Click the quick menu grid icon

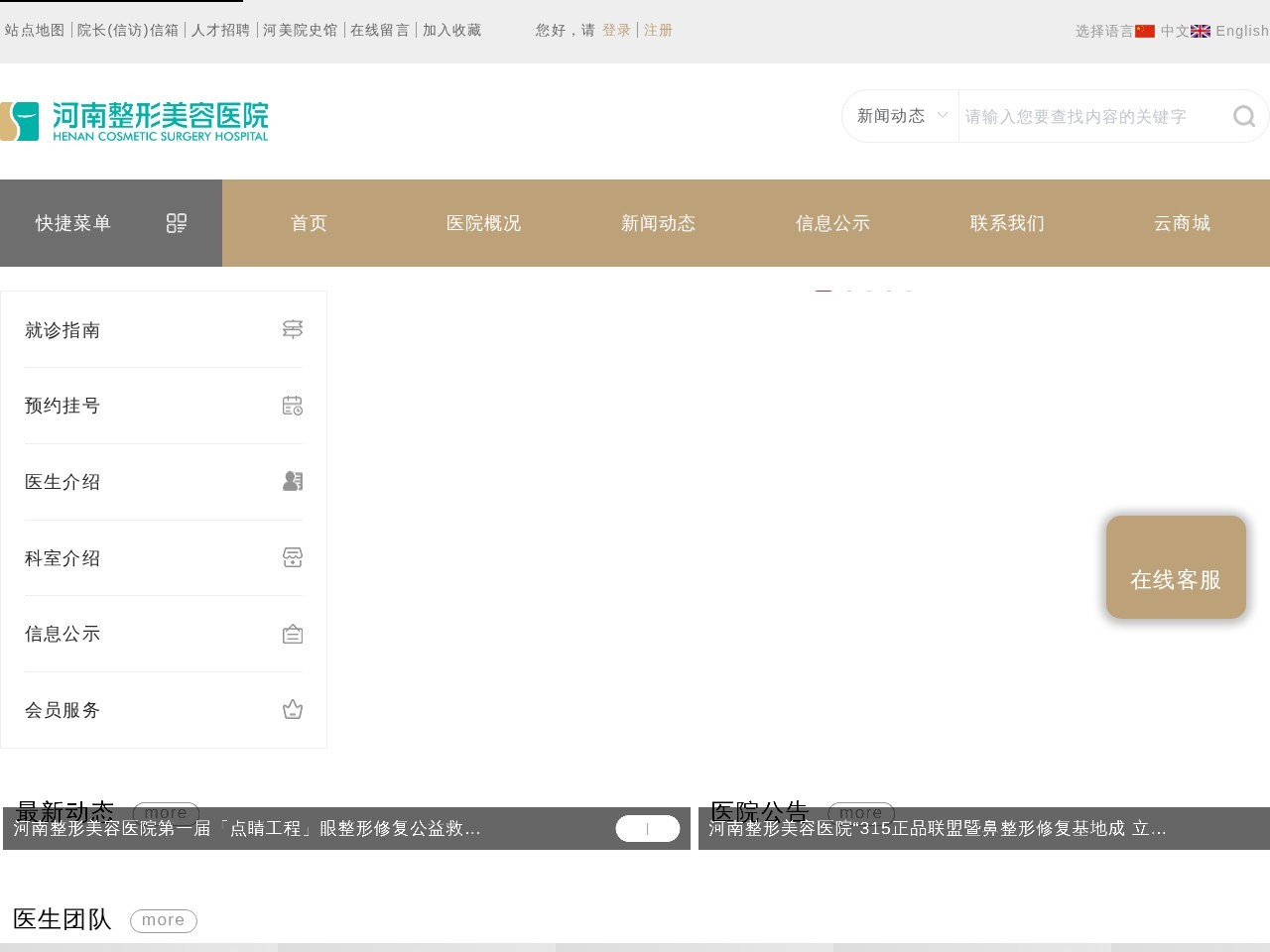tap(177, 223)
